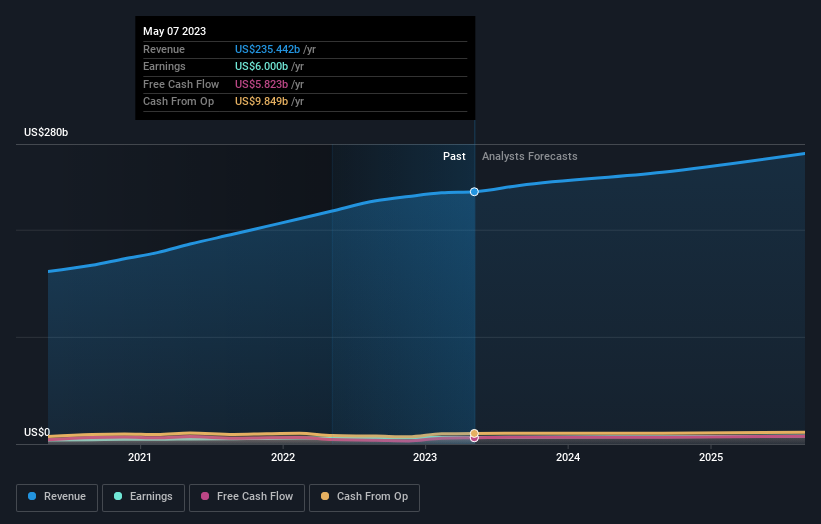Click the orange Cash From Op data point
The height and width of the screenshot is (524, 821).
(x=474, y=433)
